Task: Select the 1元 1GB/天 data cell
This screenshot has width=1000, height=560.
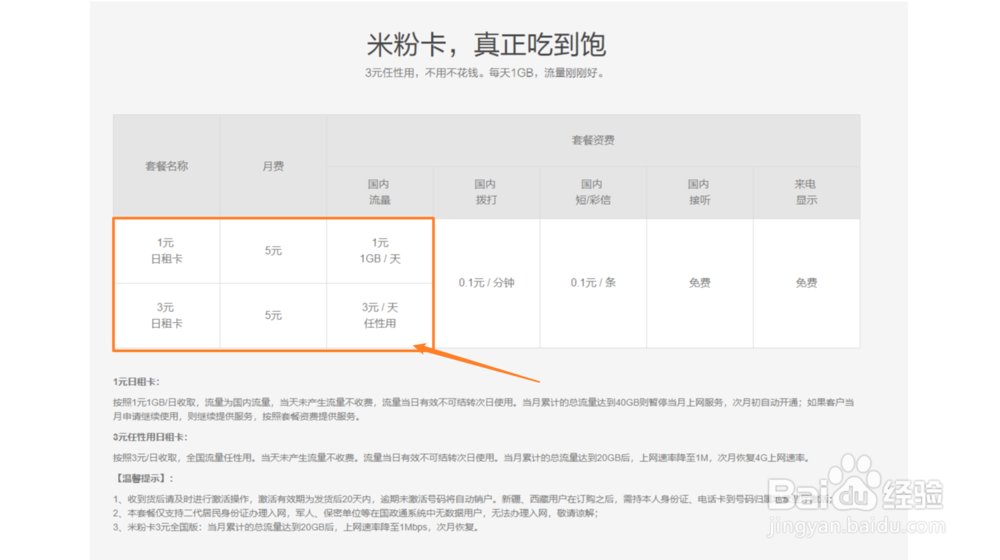Action: coord(379,251)
